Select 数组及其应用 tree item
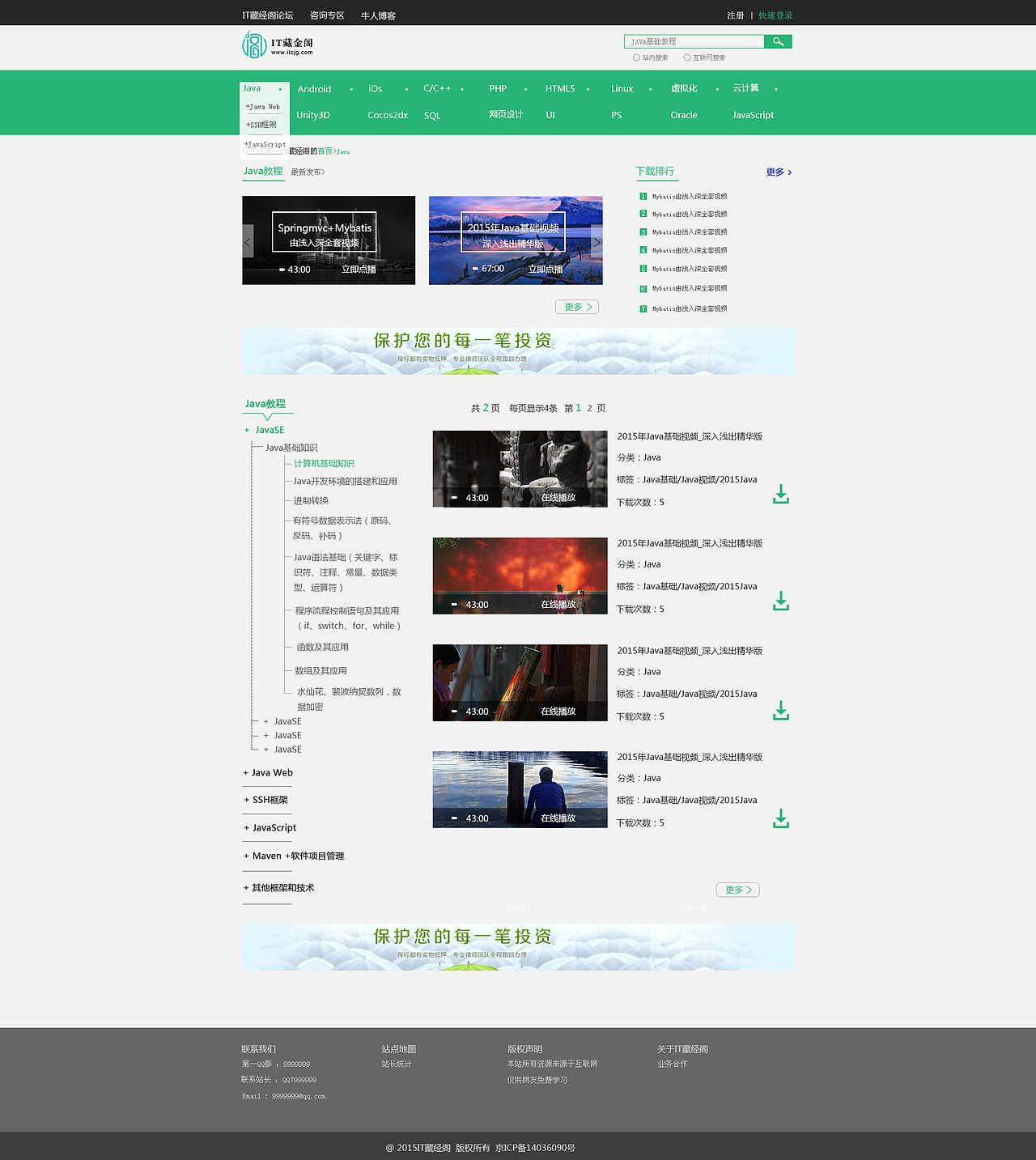Viewport: 1036px width, 1160px height. click(321, 670)
